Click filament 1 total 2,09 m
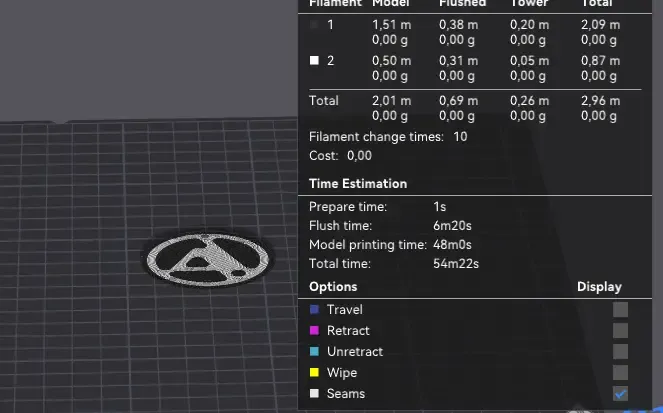Screen dimensions: 663x413 pyautogui.click(x=600, y=25)
